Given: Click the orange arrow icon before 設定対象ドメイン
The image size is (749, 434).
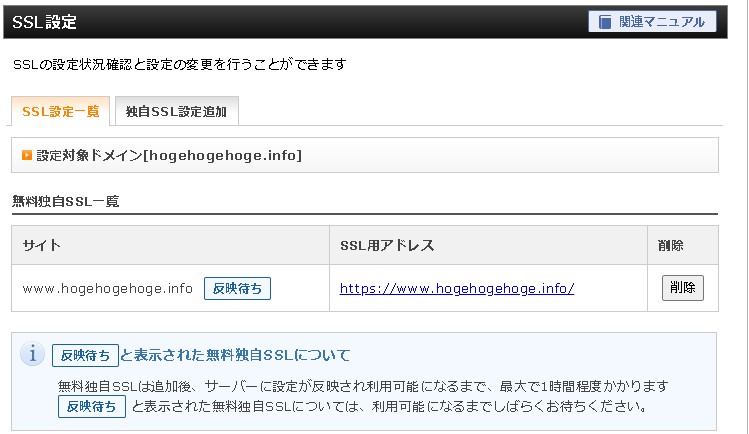Looking at the screenshot, I should coord(27,156).
